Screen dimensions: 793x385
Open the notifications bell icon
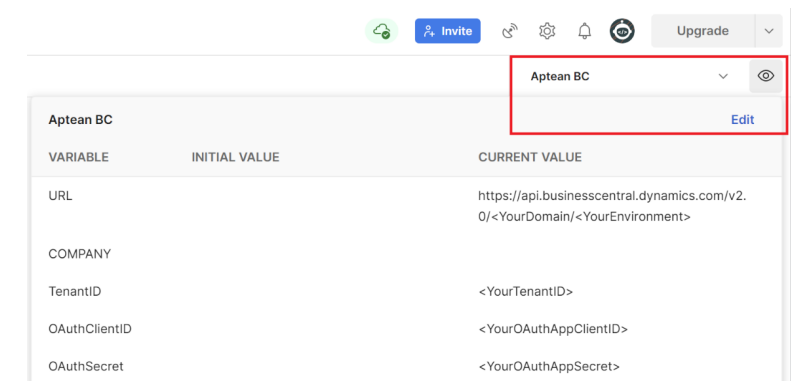pyautogui.click(x=584, y=31)
